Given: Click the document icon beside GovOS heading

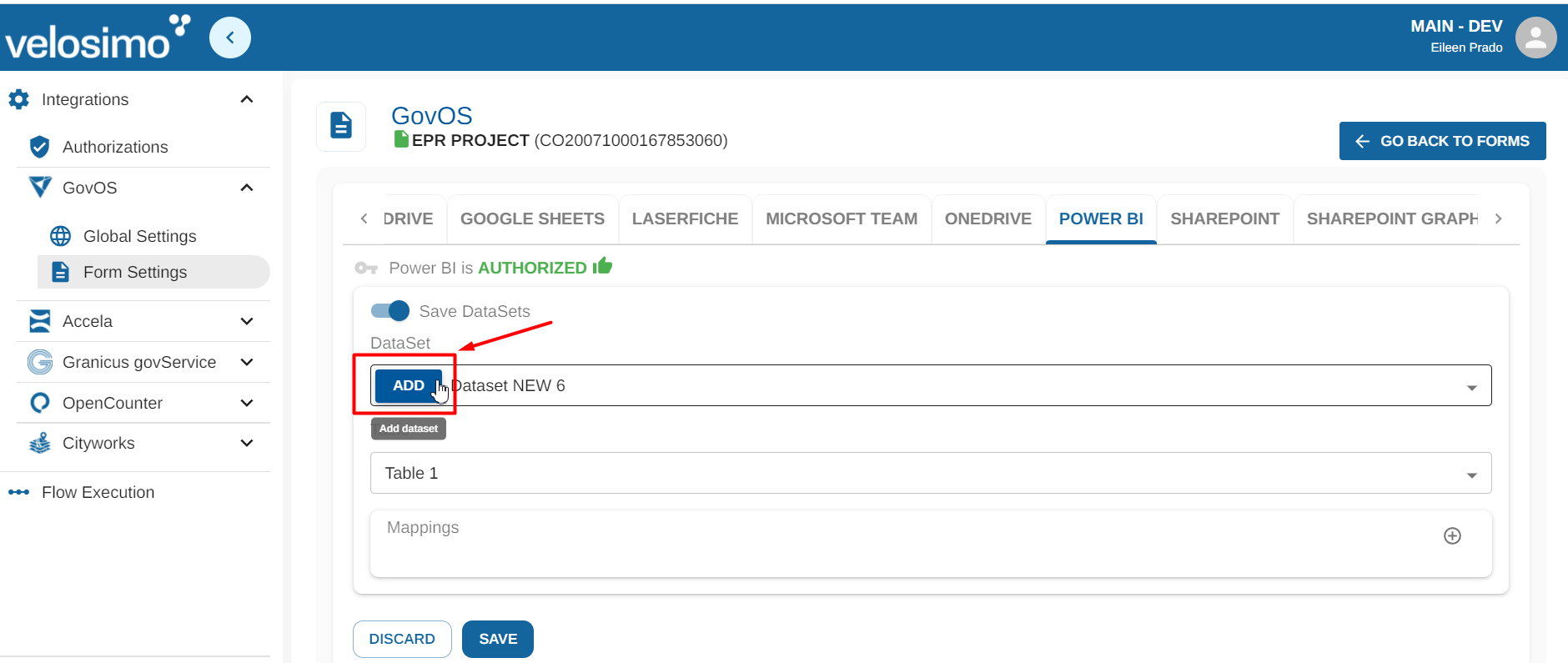Looking at the screenshot, I should (x=341, y=126).
